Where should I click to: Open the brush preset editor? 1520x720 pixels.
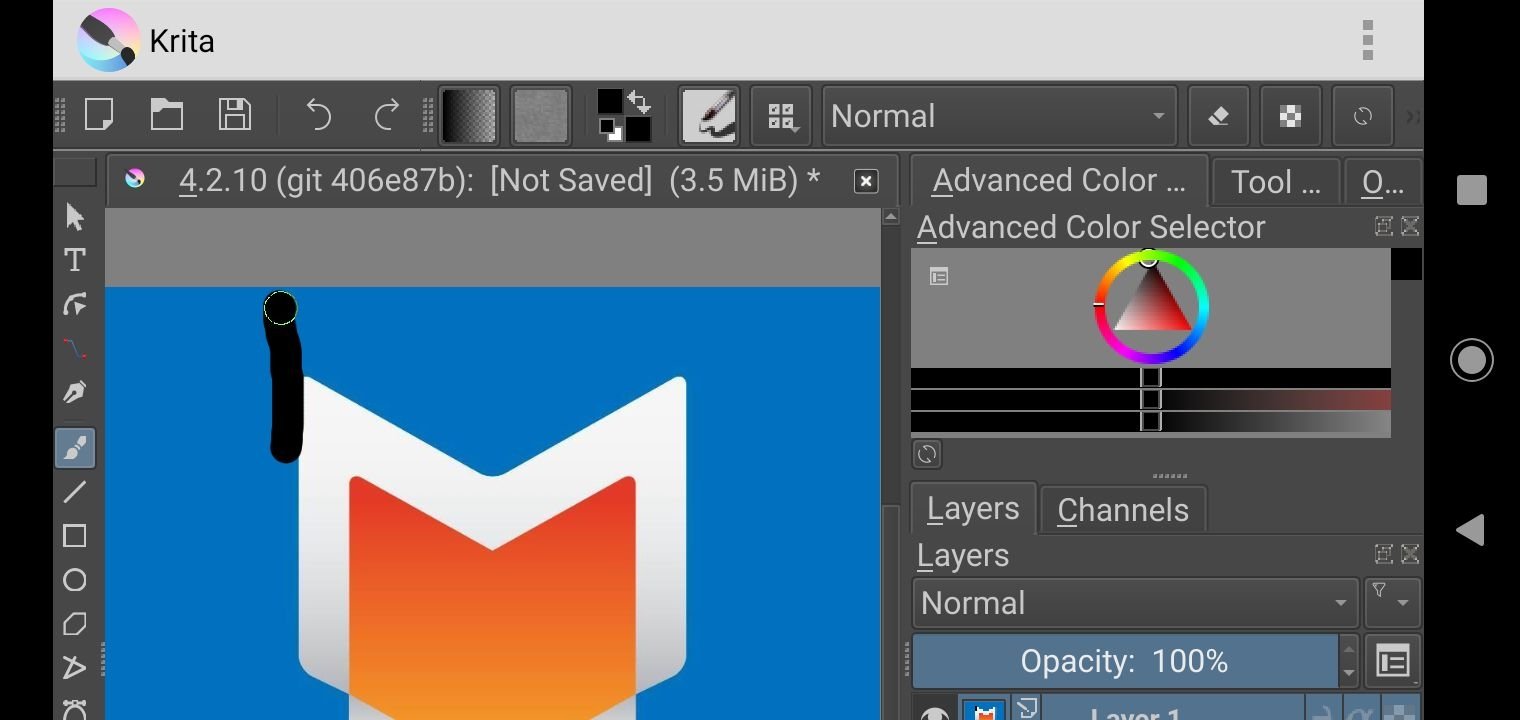click(709, 116)
